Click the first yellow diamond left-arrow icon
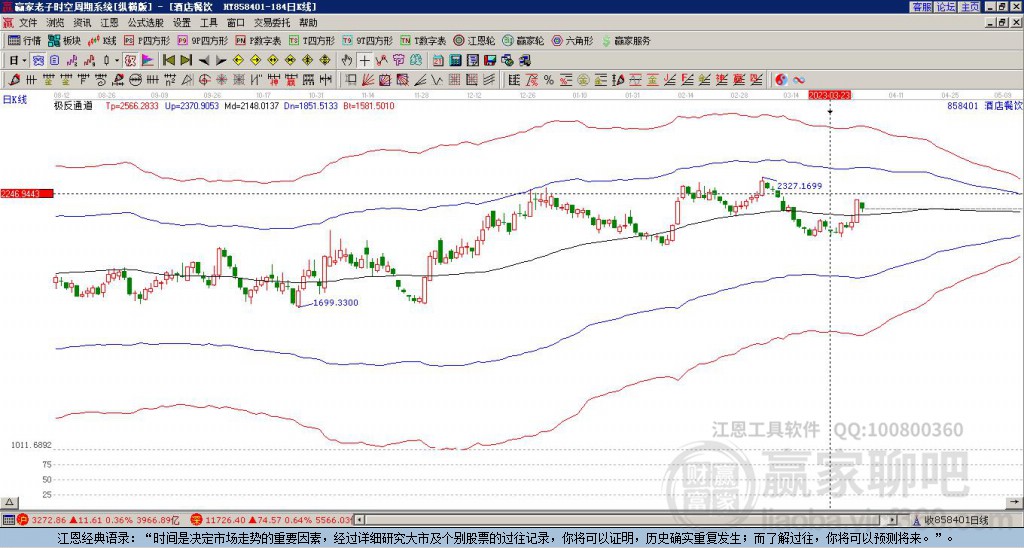Image resolution: width=1024 pixels, height=548 pixels. [x=238, y=60]
